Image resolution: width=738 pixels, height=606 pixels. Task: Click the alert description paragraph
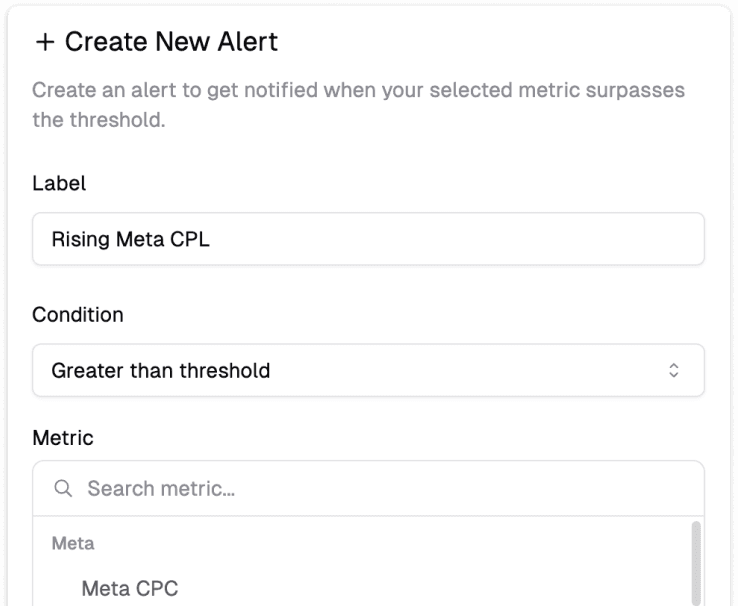click(x=358, y=91)
